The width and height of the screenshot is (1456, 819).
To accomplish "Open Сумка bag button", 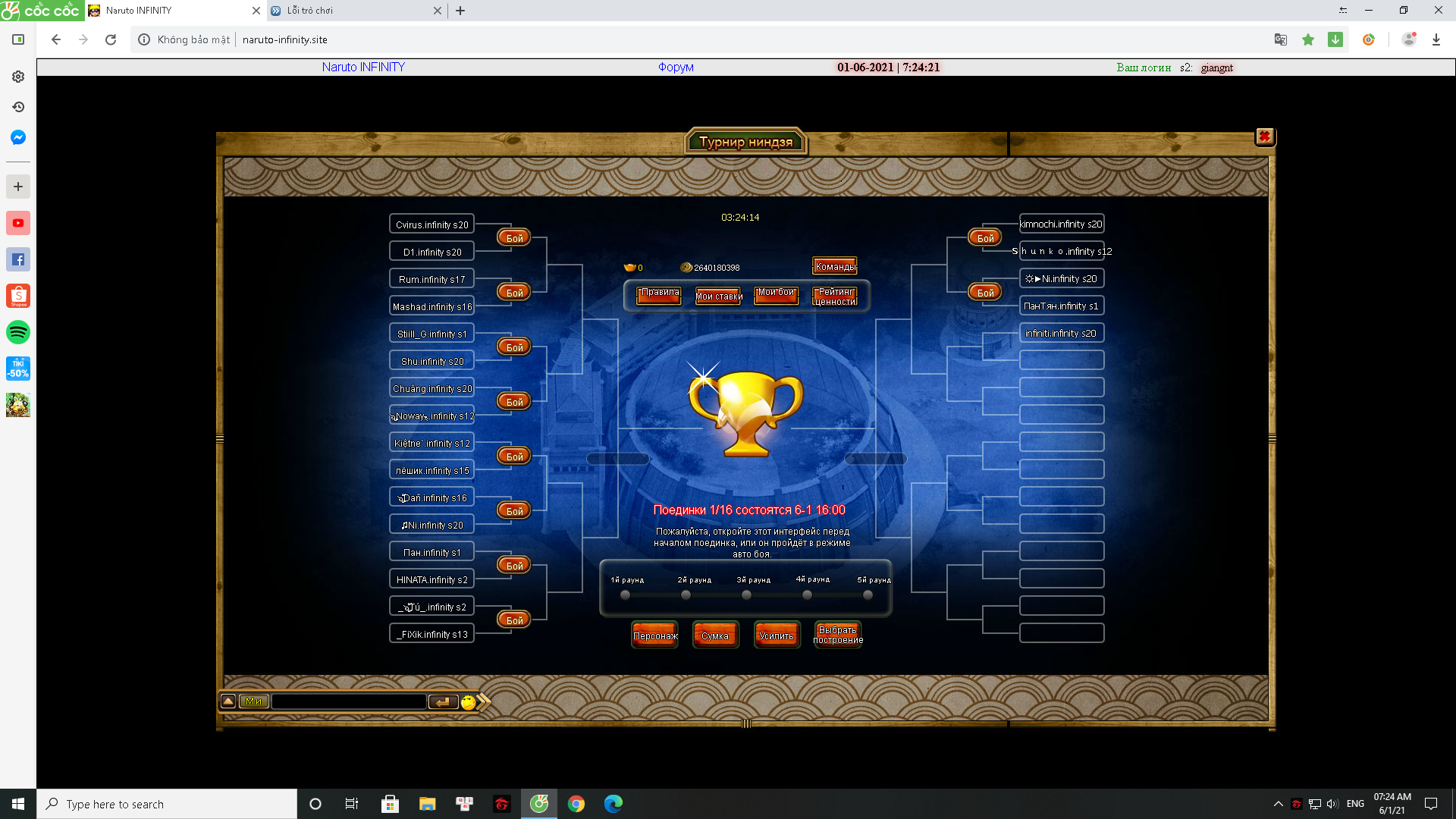I will 715,635.
